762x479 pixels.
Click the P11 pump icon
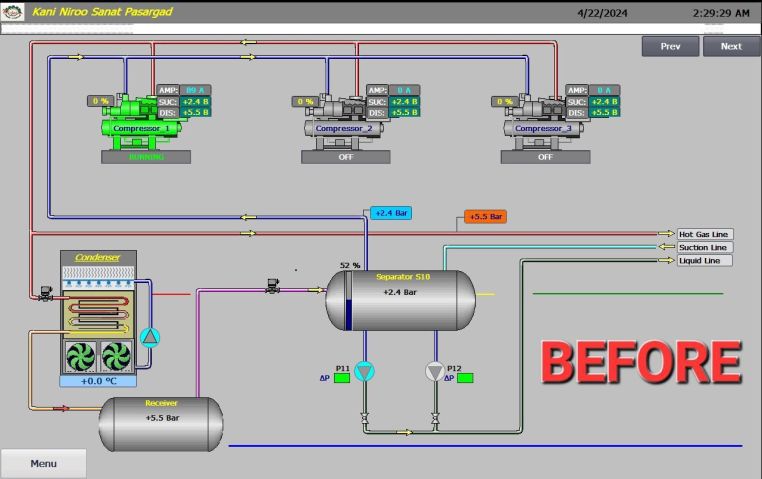point(365,372)
